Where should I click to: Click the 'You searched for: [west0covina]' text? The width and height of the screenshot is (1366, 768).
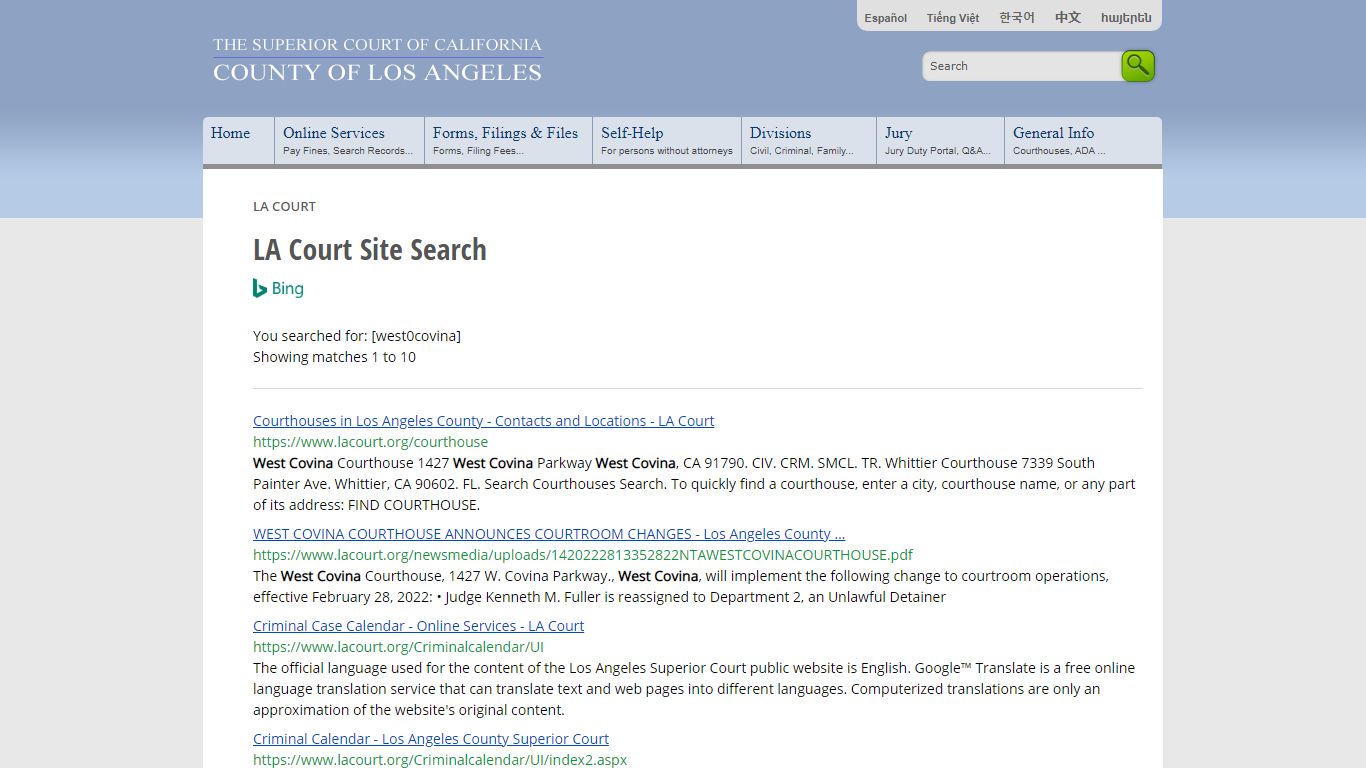click(357, 336)
